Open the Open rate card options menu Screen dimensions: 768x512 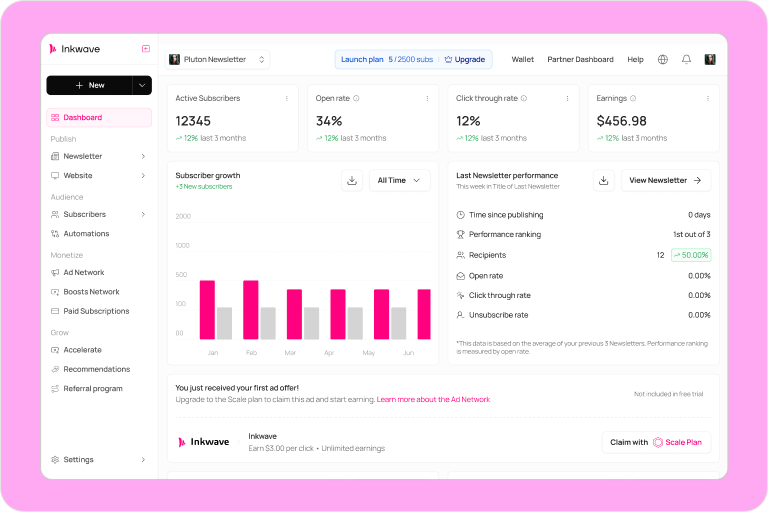pyautogui.click(x=427, y=98)
